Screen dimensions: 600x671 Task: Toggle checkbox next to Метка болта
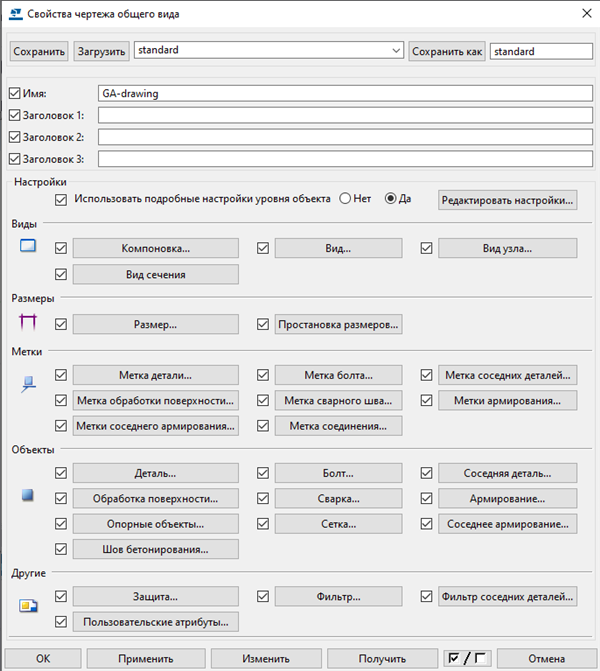[263, 375]
